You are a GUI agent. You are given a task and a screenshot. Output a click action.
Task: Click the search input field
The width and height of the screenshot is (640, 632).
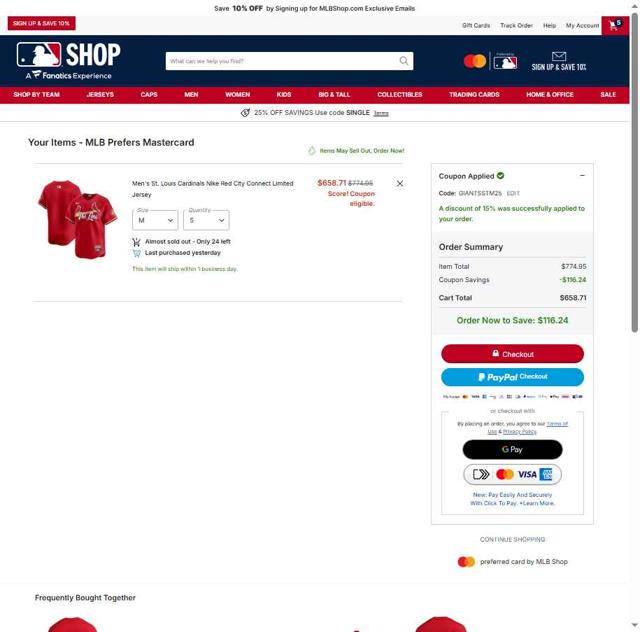(x=282, y=61)
